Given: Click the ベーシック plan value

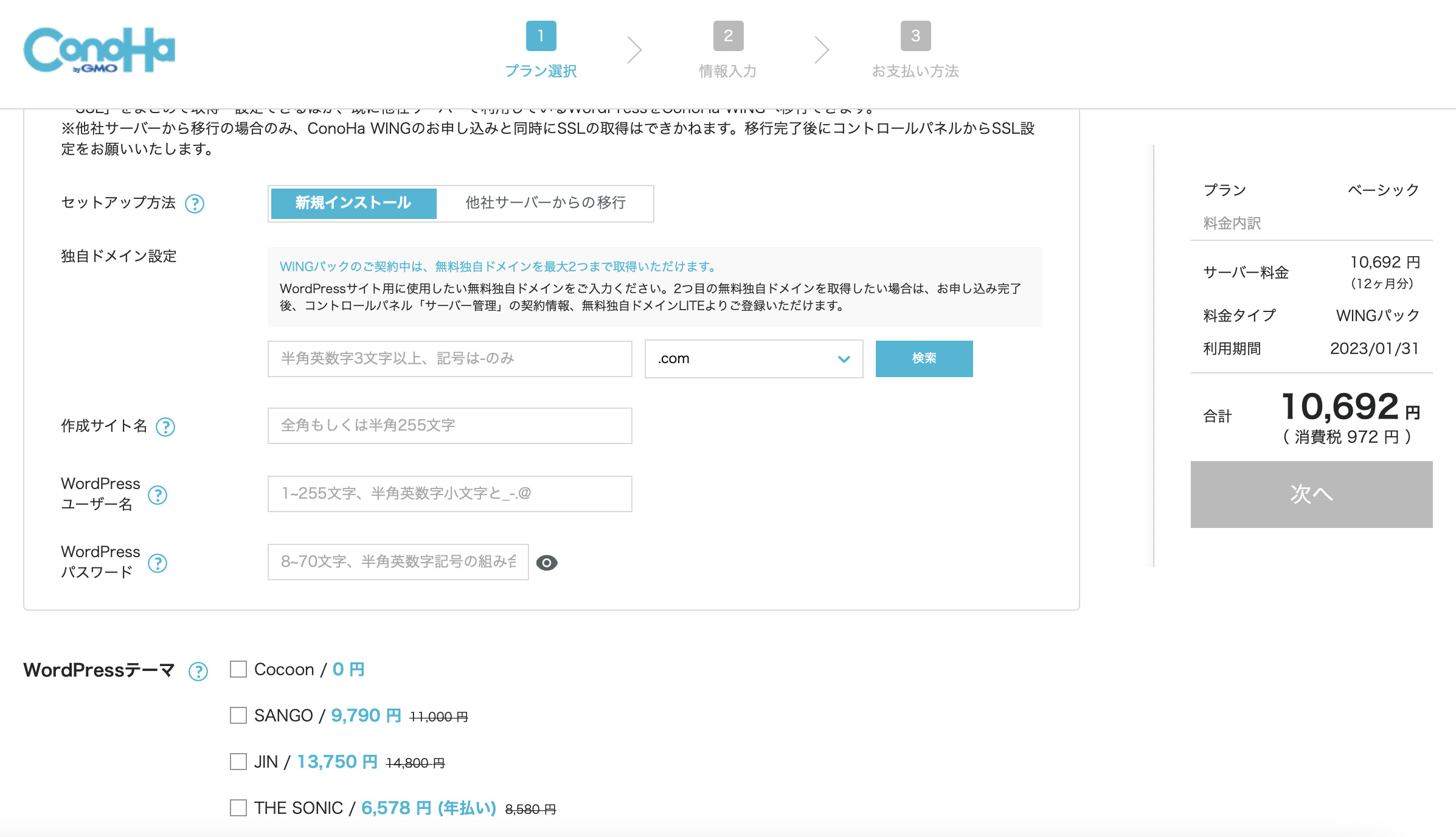Looking at the screenshot, I should click(x=1384, y=190).
